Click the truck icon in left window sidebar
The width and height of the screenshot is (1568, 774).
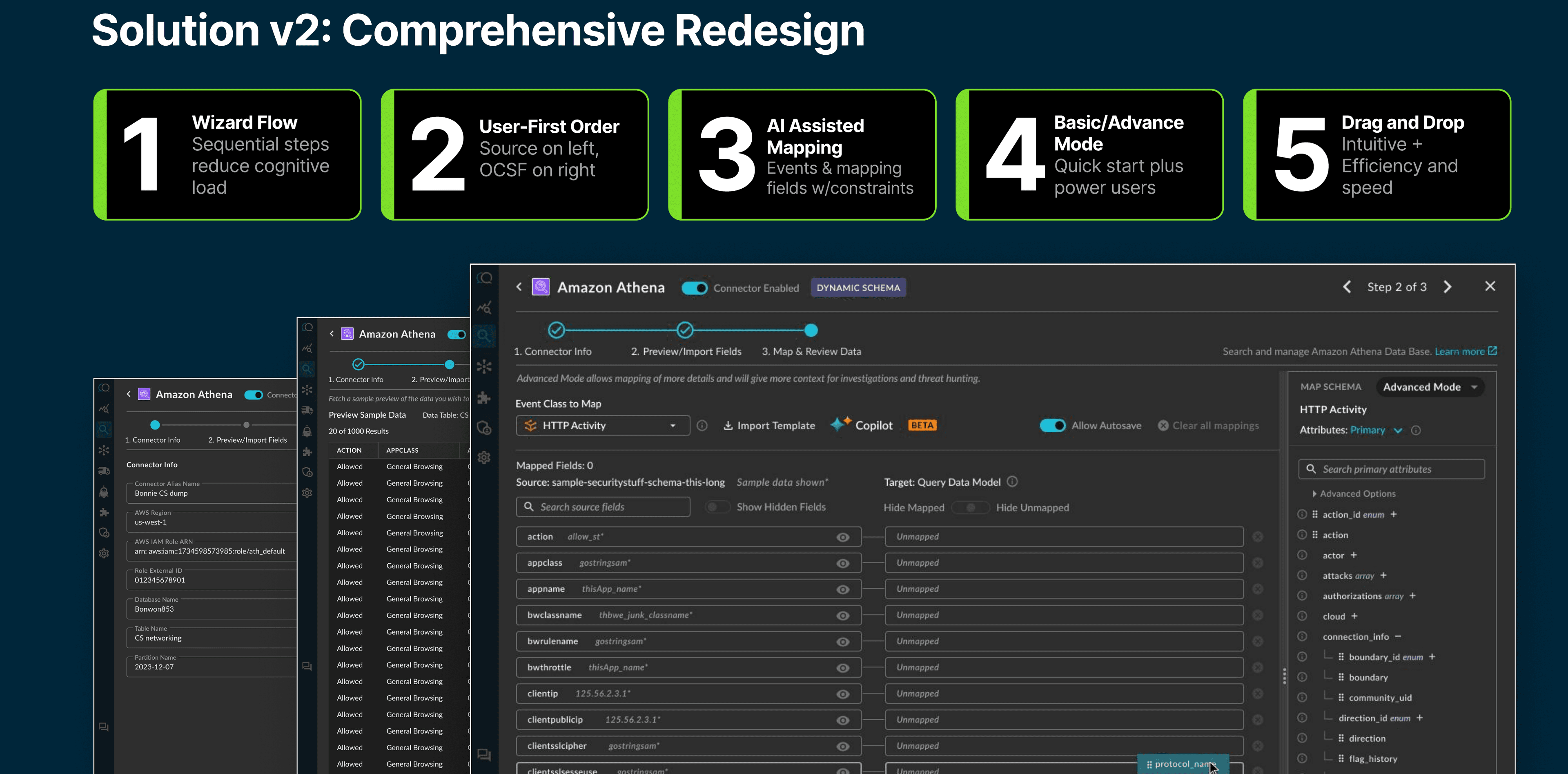point(104,471)
